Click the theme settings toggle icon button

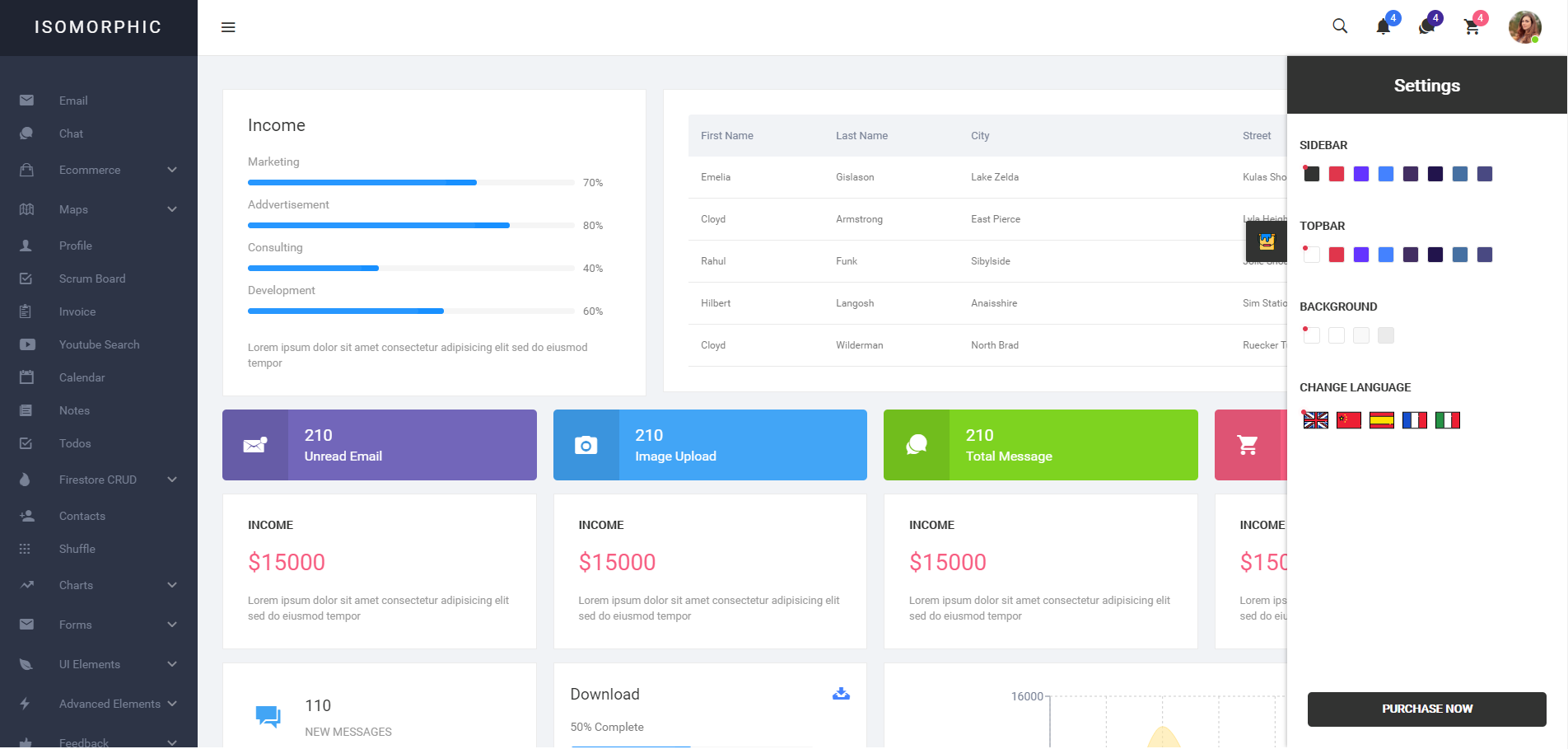[x=1267, y=241]
